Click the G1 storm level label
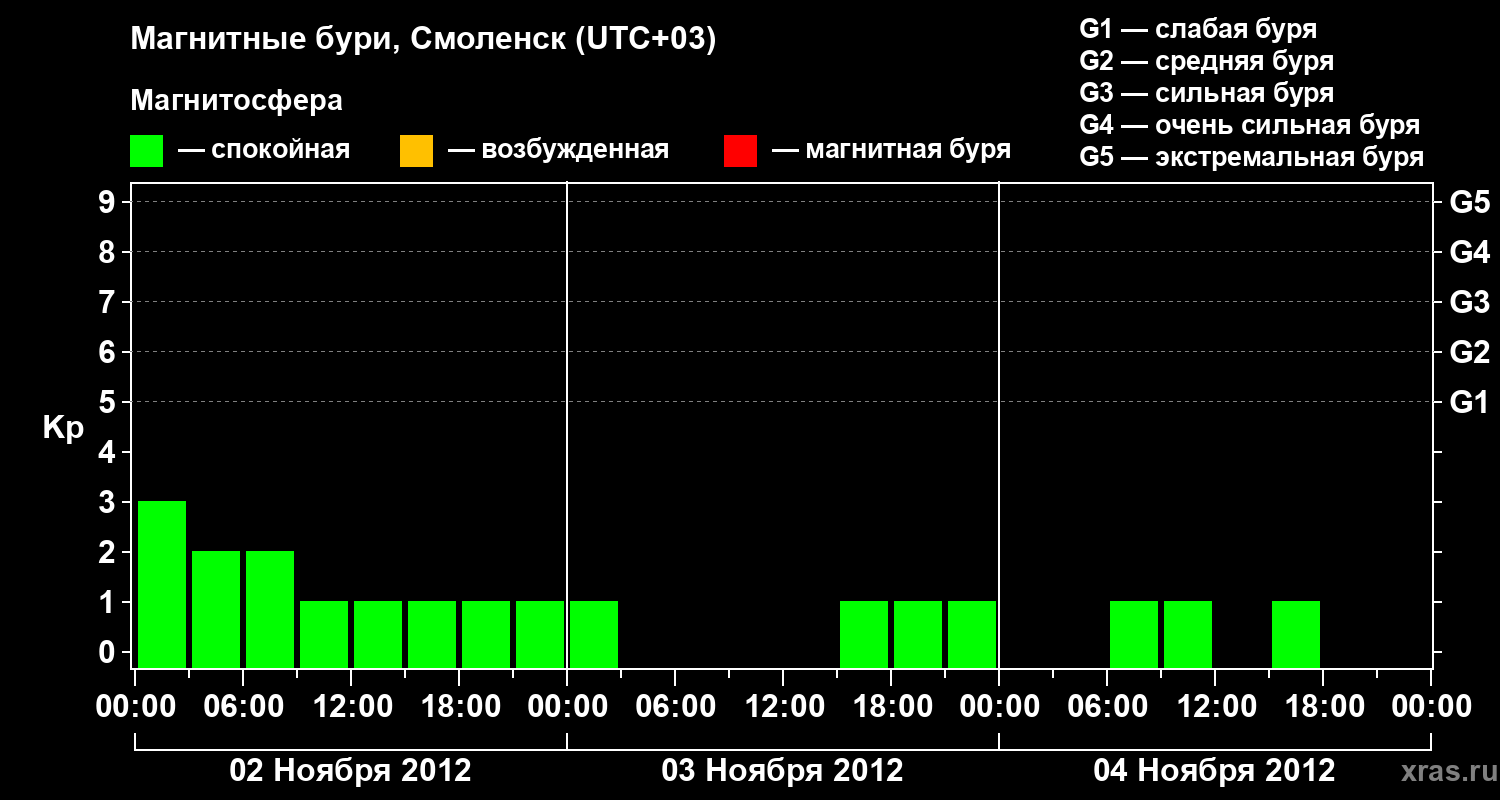 (1469, 402)
